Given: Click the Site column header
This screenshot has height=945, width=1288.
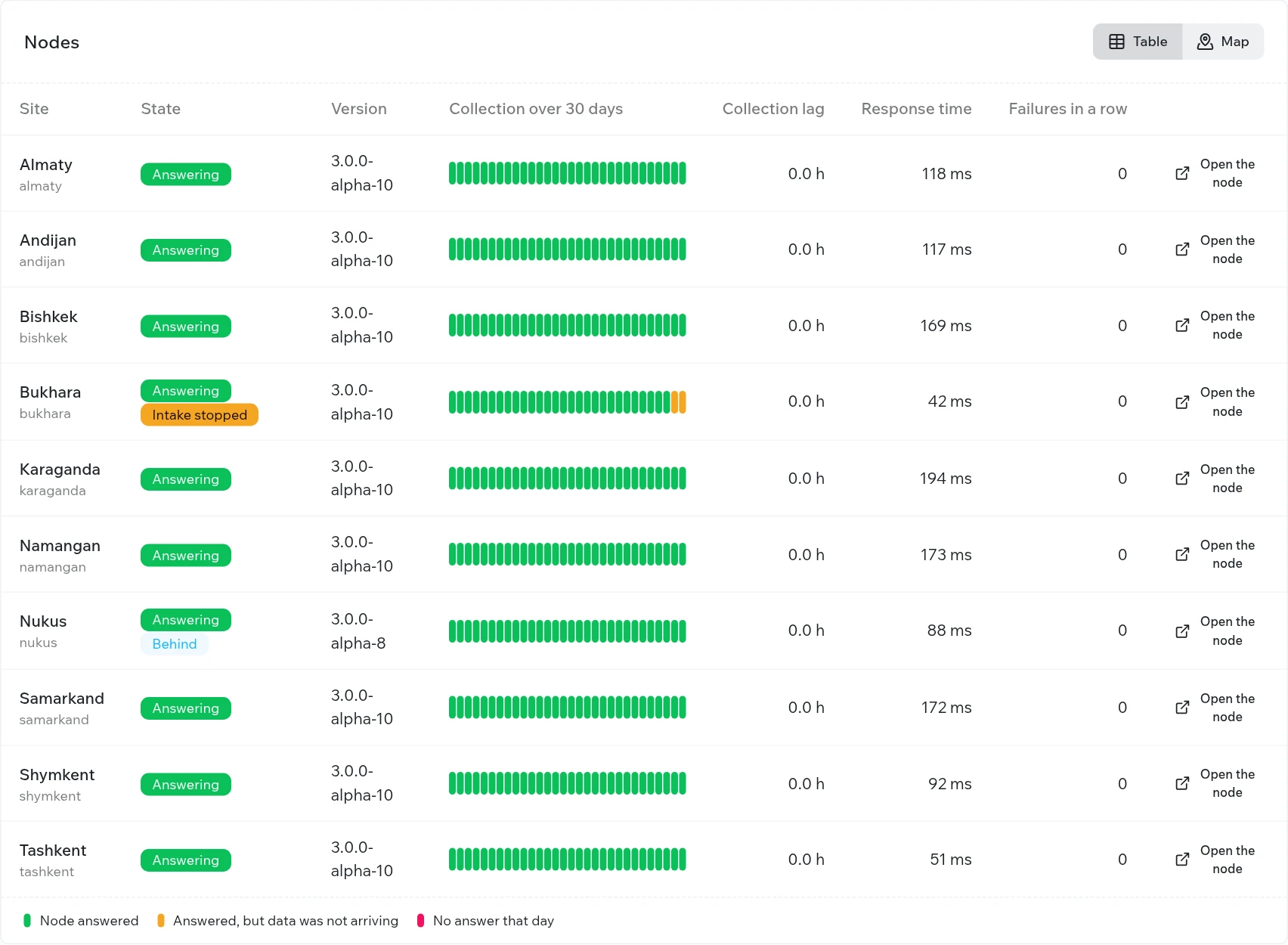Looking at the screenshot, I should click(34, 109).
